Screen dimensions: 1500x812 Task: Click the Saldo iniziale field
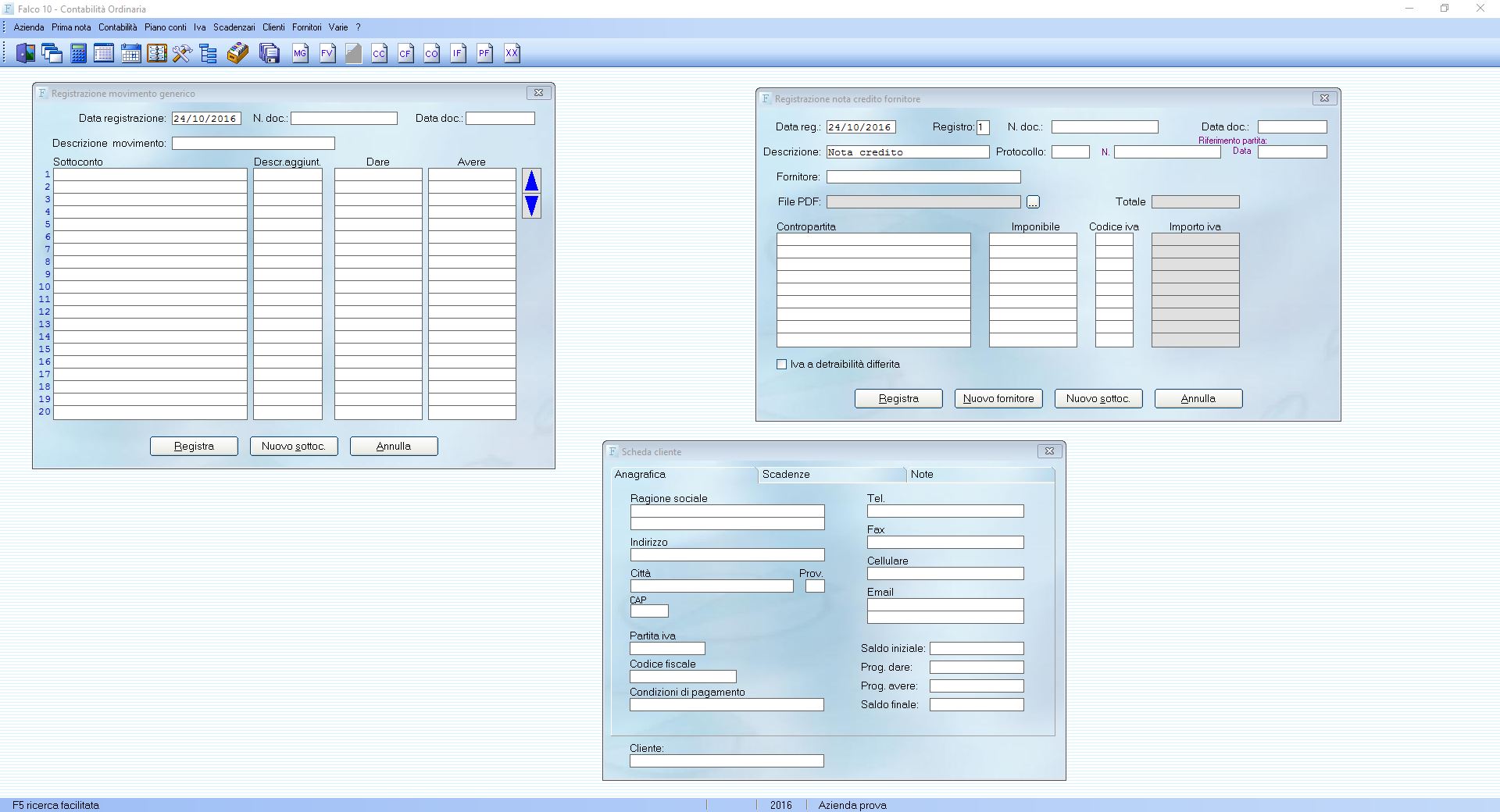pyautogui.click(x=977, y=649)
